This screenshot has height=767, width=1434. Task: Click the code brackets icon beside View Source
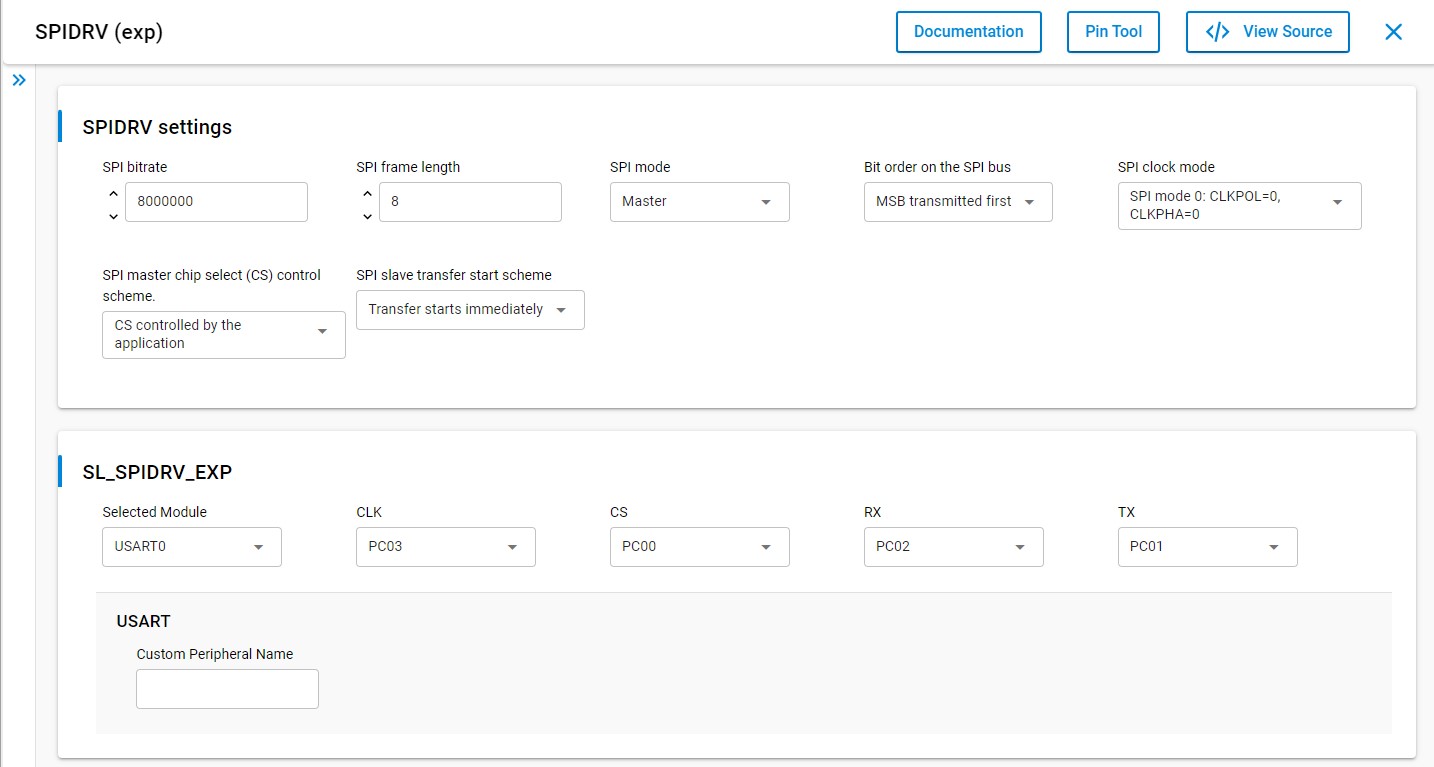click(x=1216, y=31)
